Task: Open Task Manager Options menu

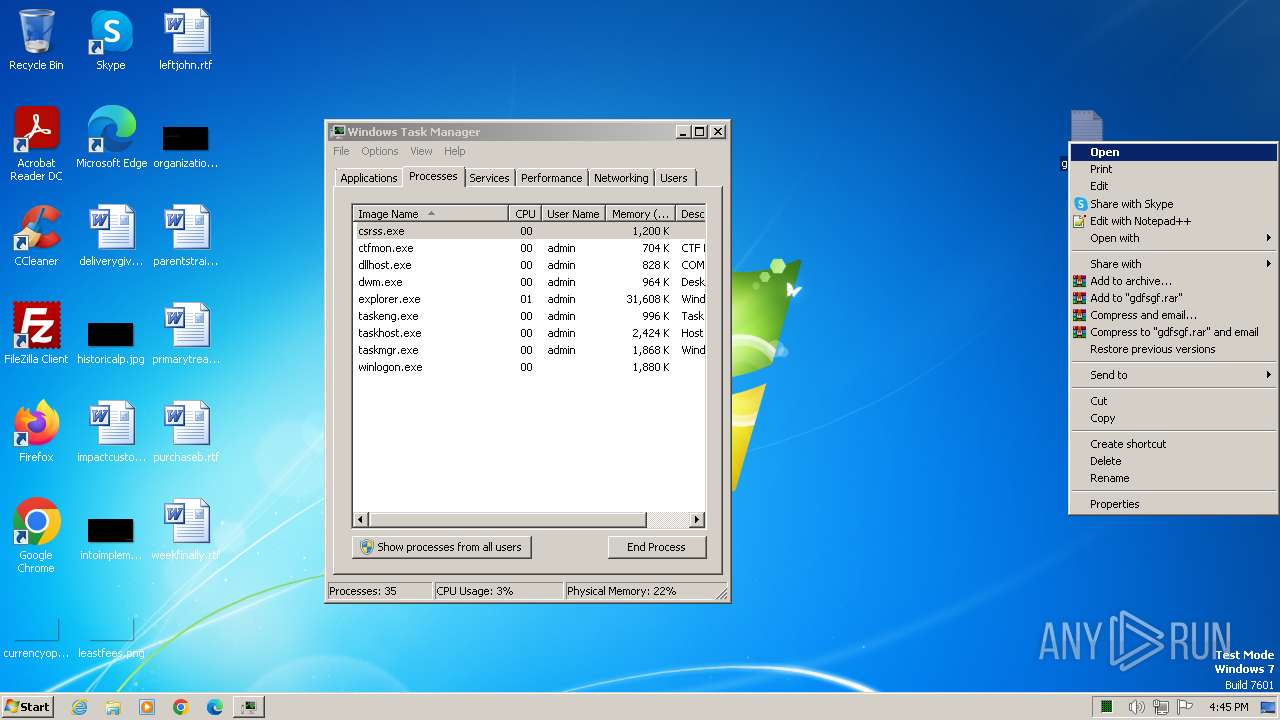Action: tap(380, 151)
